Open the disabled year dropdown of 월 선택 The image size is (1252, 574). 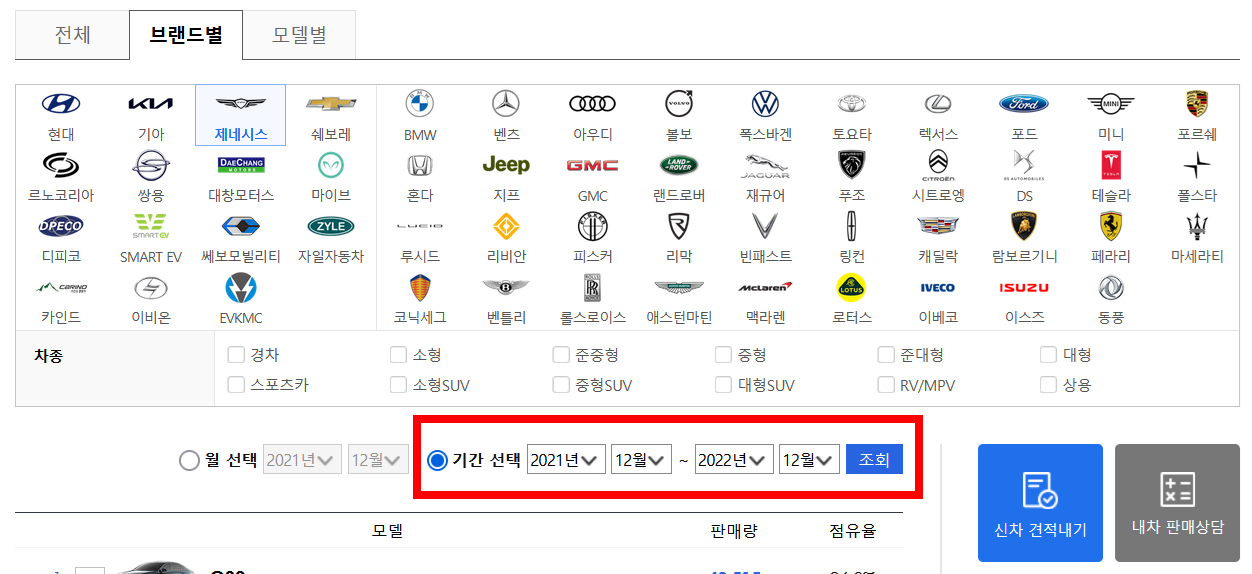point(302,460)
